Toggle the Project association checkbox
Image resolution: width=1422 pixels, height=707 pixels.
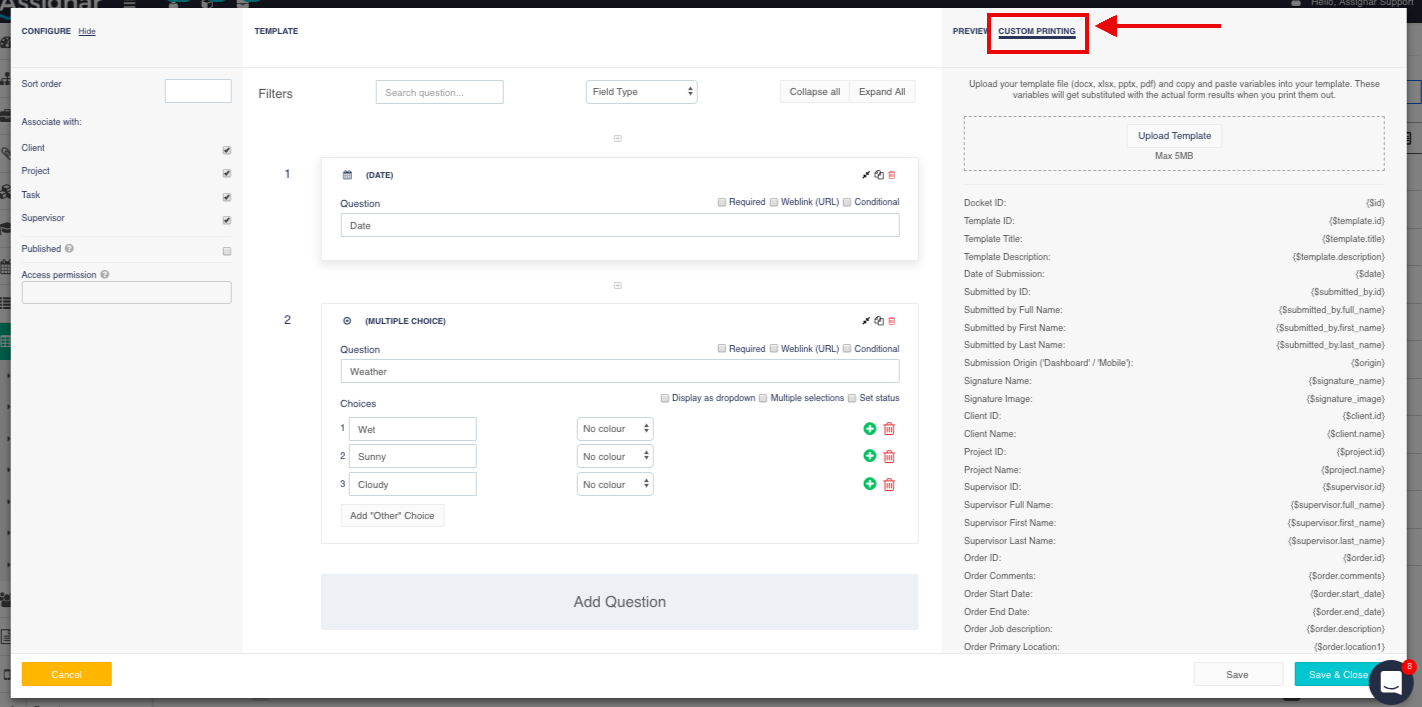[x=227, y=173]
